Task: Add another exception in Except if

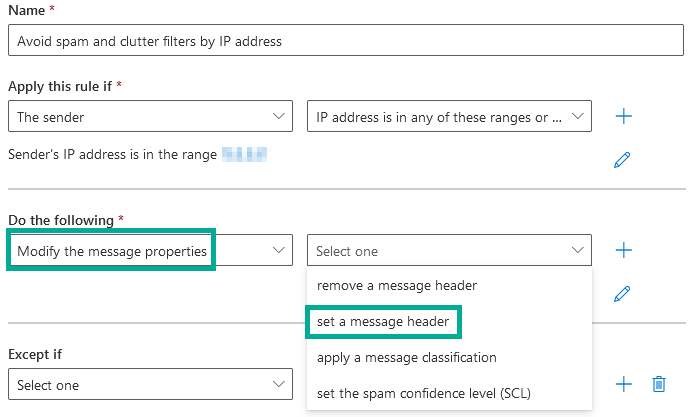Action: tap(624, 384)
